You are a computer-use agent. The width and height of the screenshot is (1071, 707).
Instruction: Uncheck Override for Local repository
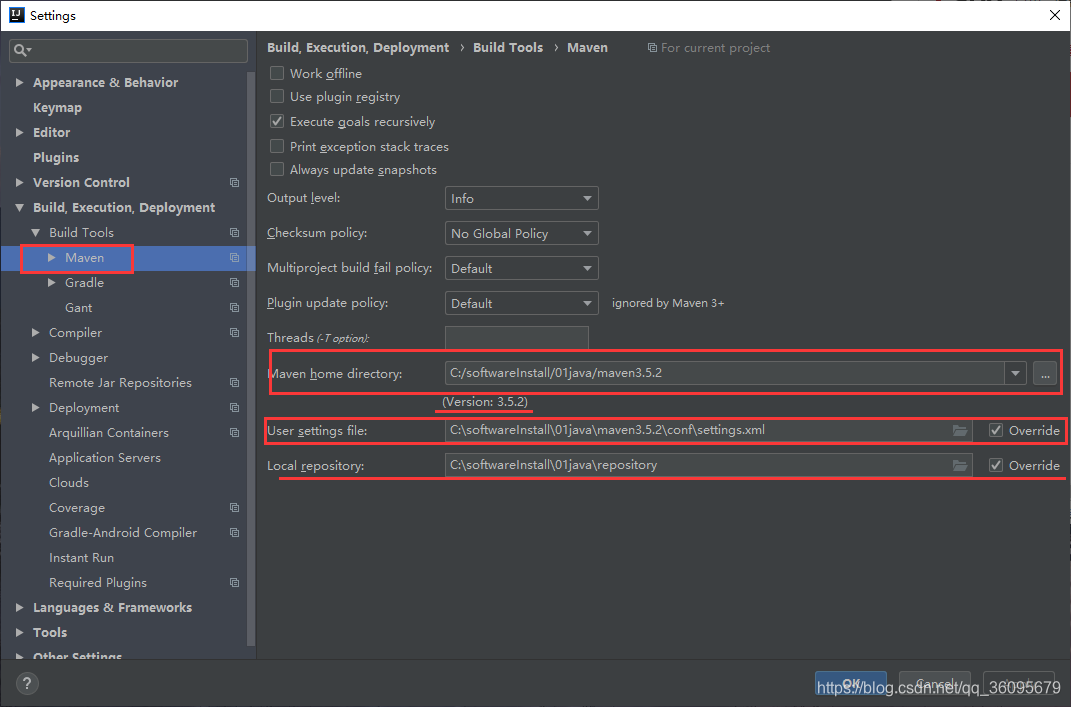pos(996,465)
